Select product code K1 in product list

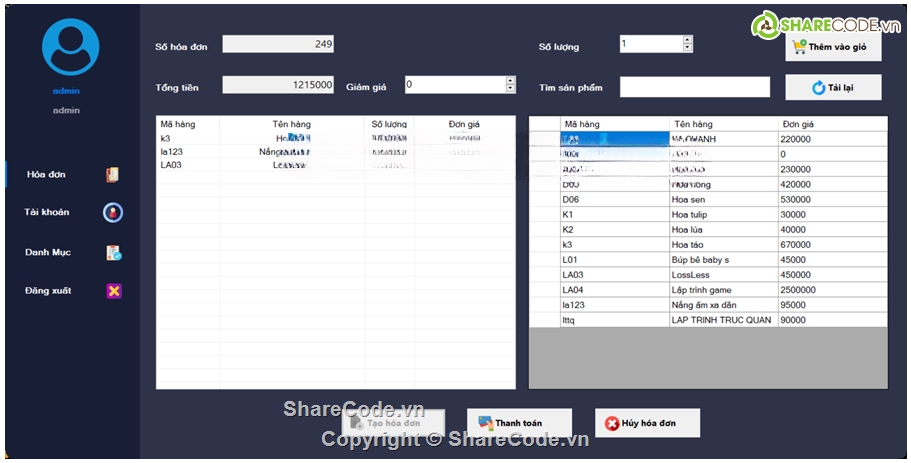click(615, 214)
